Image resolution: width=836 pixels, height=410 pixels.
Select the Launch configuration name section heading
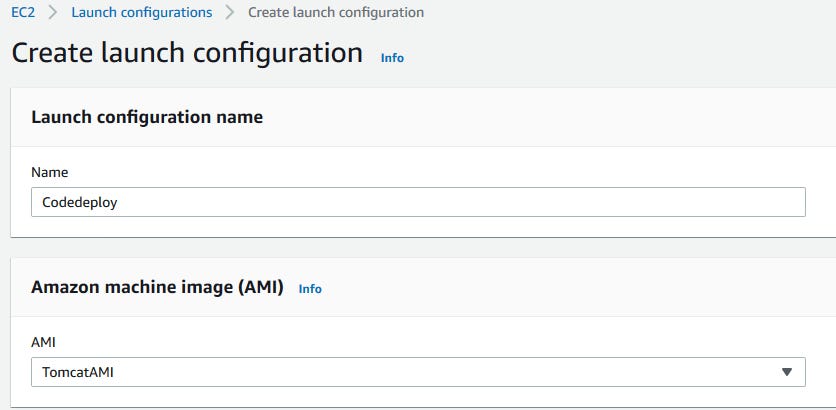[147, 117]
